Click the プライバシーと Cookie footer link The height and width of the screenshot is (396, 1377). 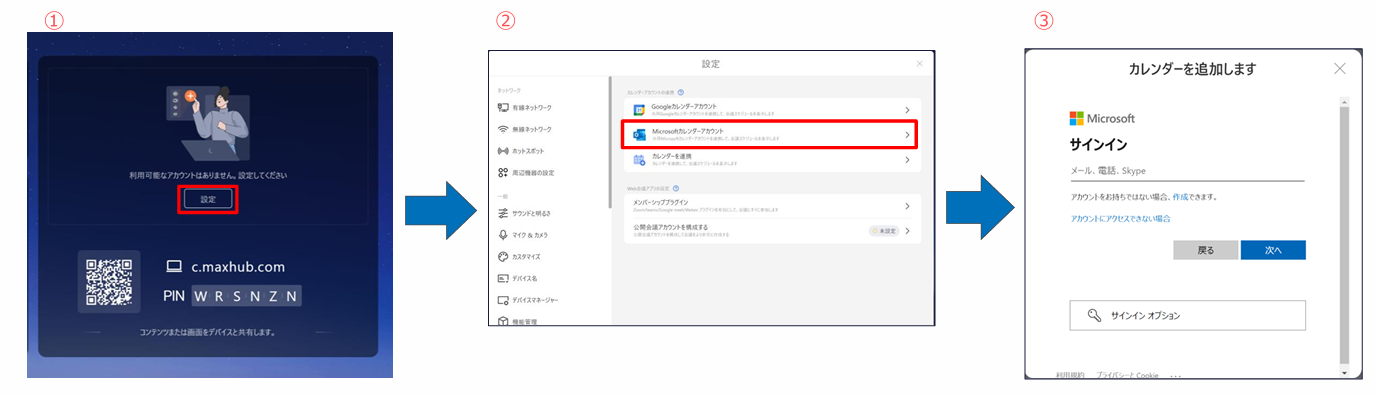pyautogui.click(x=1127, y=375)
